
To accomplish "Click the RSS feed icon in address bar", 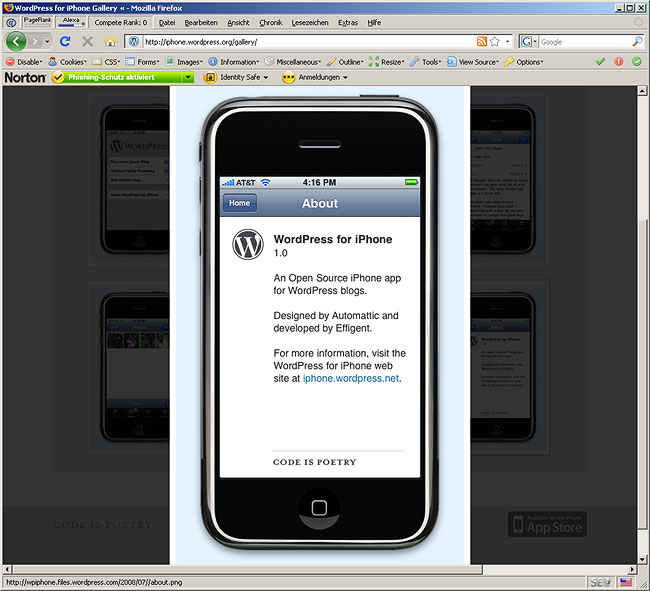I will click(x=482, y=41).
